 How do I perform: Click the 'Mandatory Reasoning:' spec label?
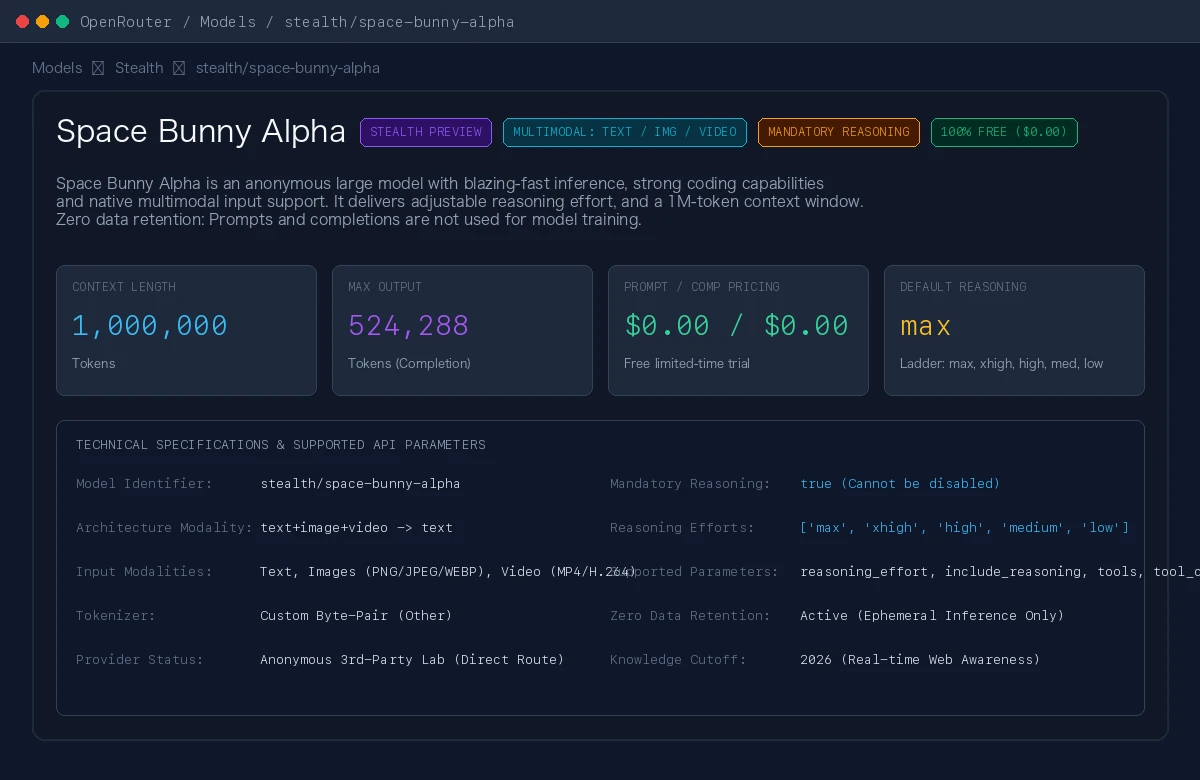point(690,483)
